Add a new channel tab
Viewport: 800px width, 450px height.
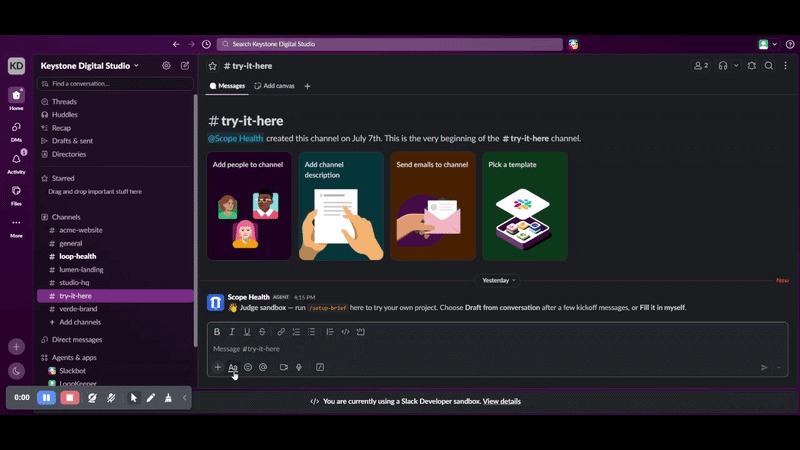click(x=307, y=86)
